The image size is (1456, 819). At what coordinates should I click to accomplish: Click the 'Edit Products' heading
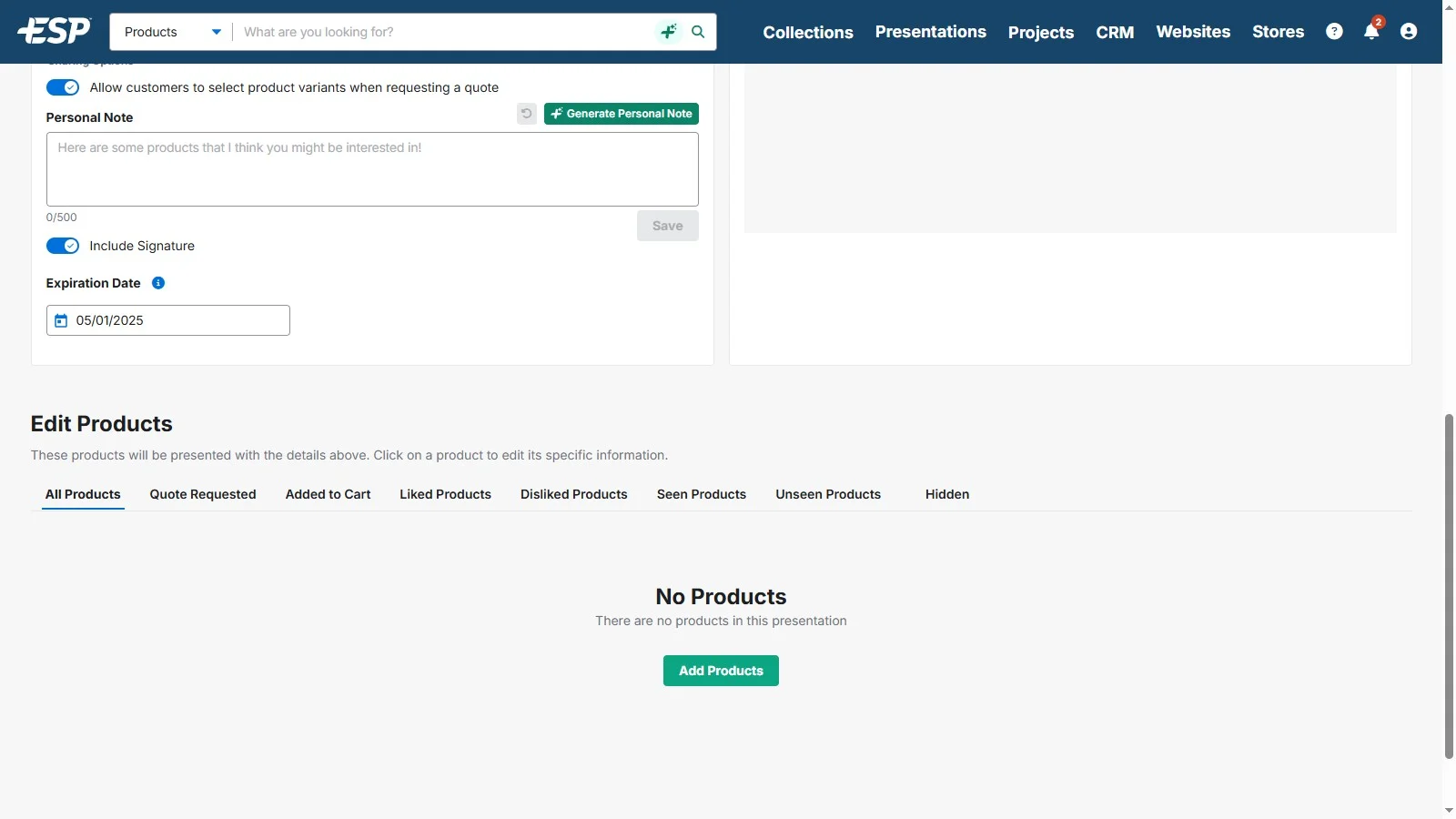102,424
